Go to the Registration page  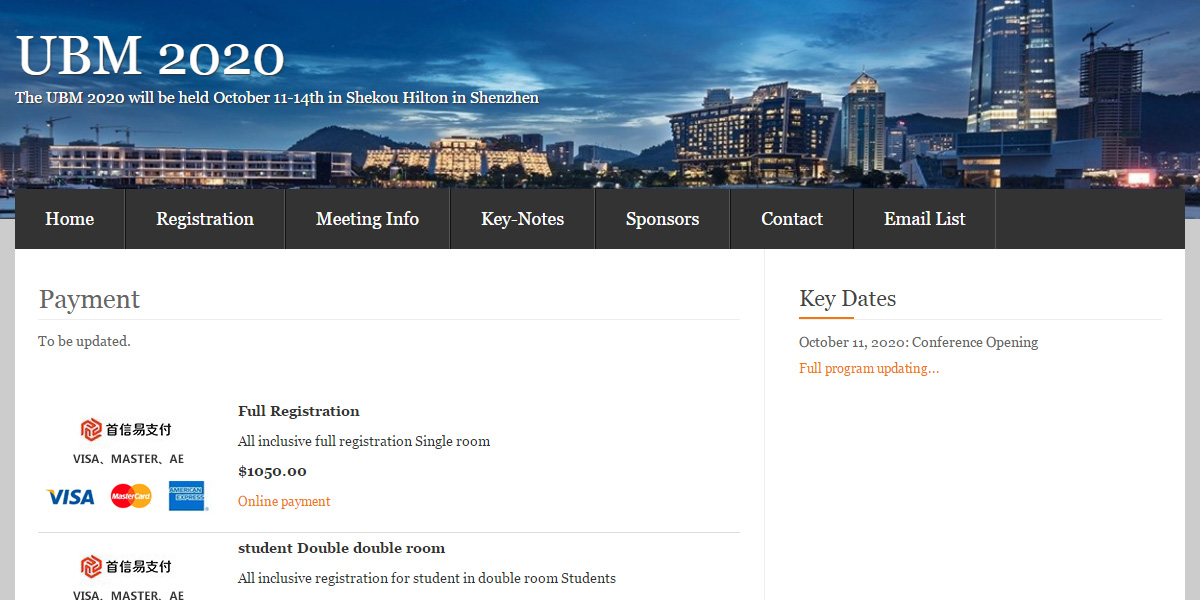coord(205,219)
